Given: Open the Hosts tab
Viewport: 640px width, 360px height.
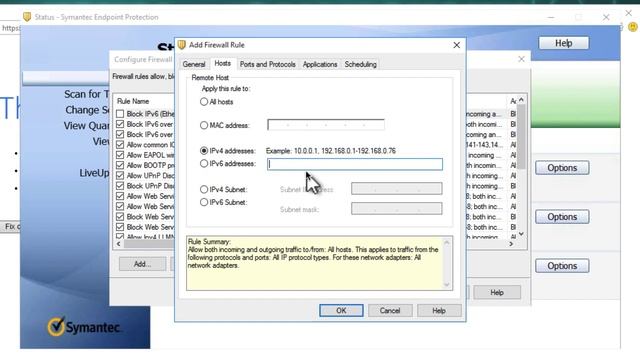Looking at the screenshot, I should (x=222, y=63).
